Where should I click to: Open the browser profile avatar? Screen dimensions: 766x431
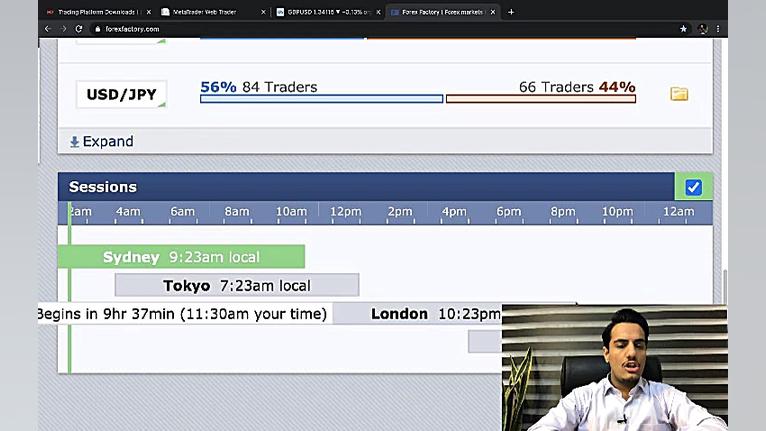point(703,29)
